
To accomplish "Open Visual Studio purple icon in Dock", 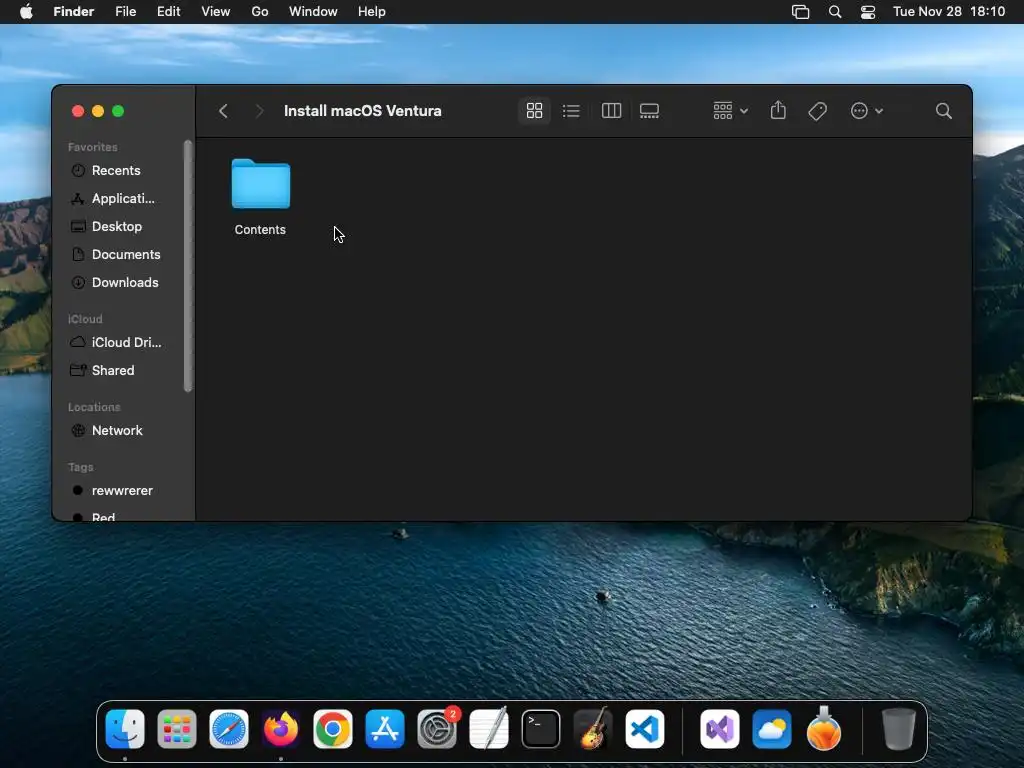I will 720,729.
